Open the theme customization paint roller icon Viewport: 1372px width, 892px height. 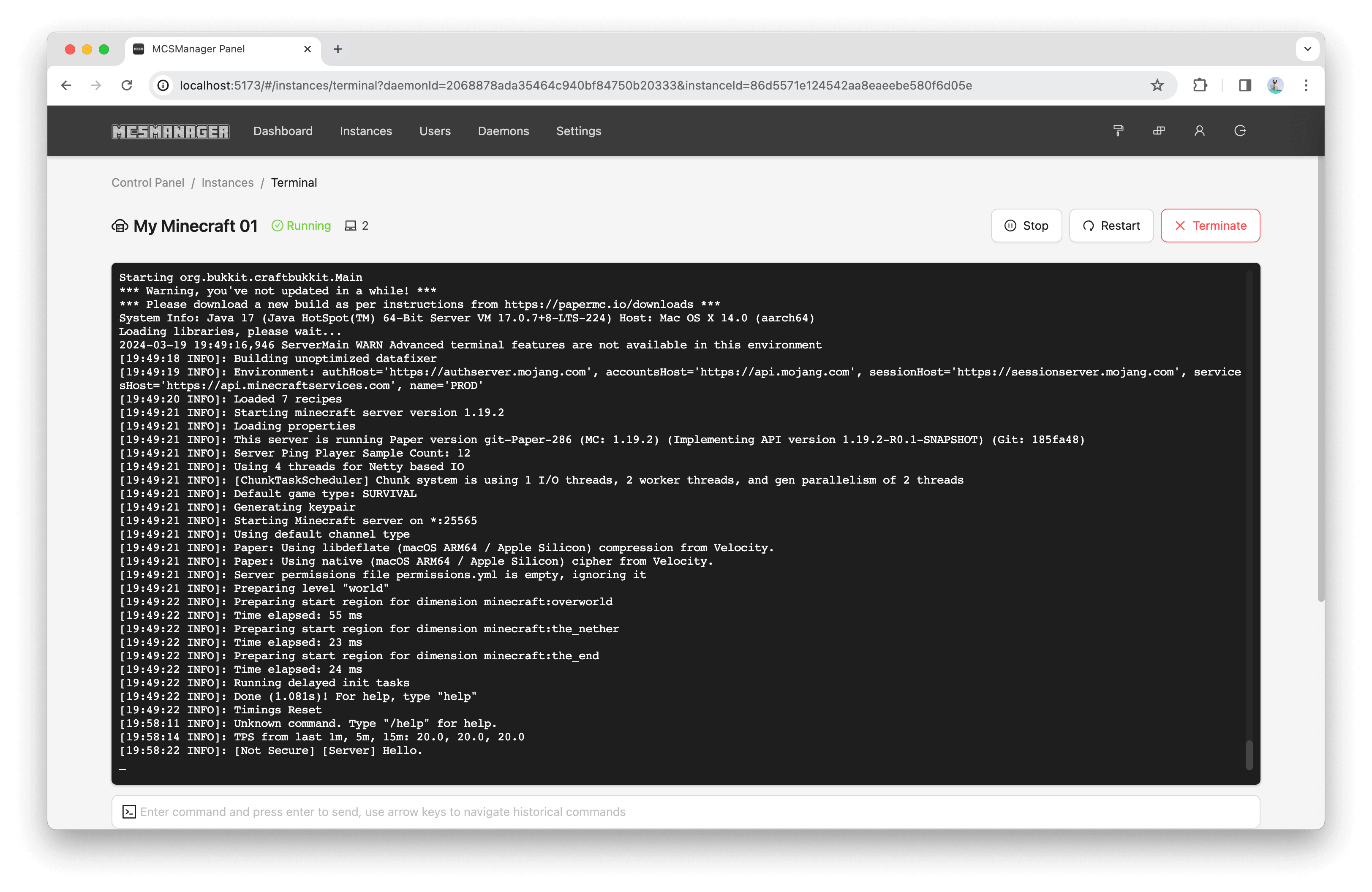point(1119,131)
